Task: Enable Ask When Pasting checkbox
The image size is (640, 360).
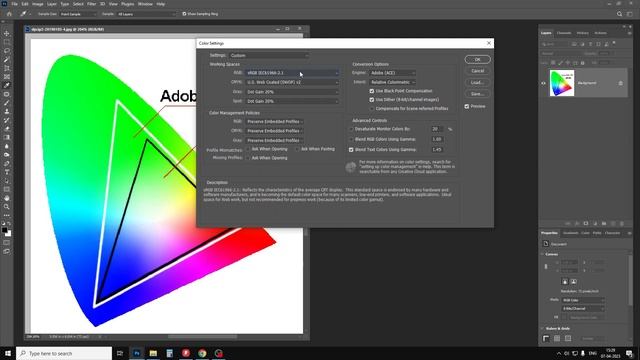Action: 297,149
